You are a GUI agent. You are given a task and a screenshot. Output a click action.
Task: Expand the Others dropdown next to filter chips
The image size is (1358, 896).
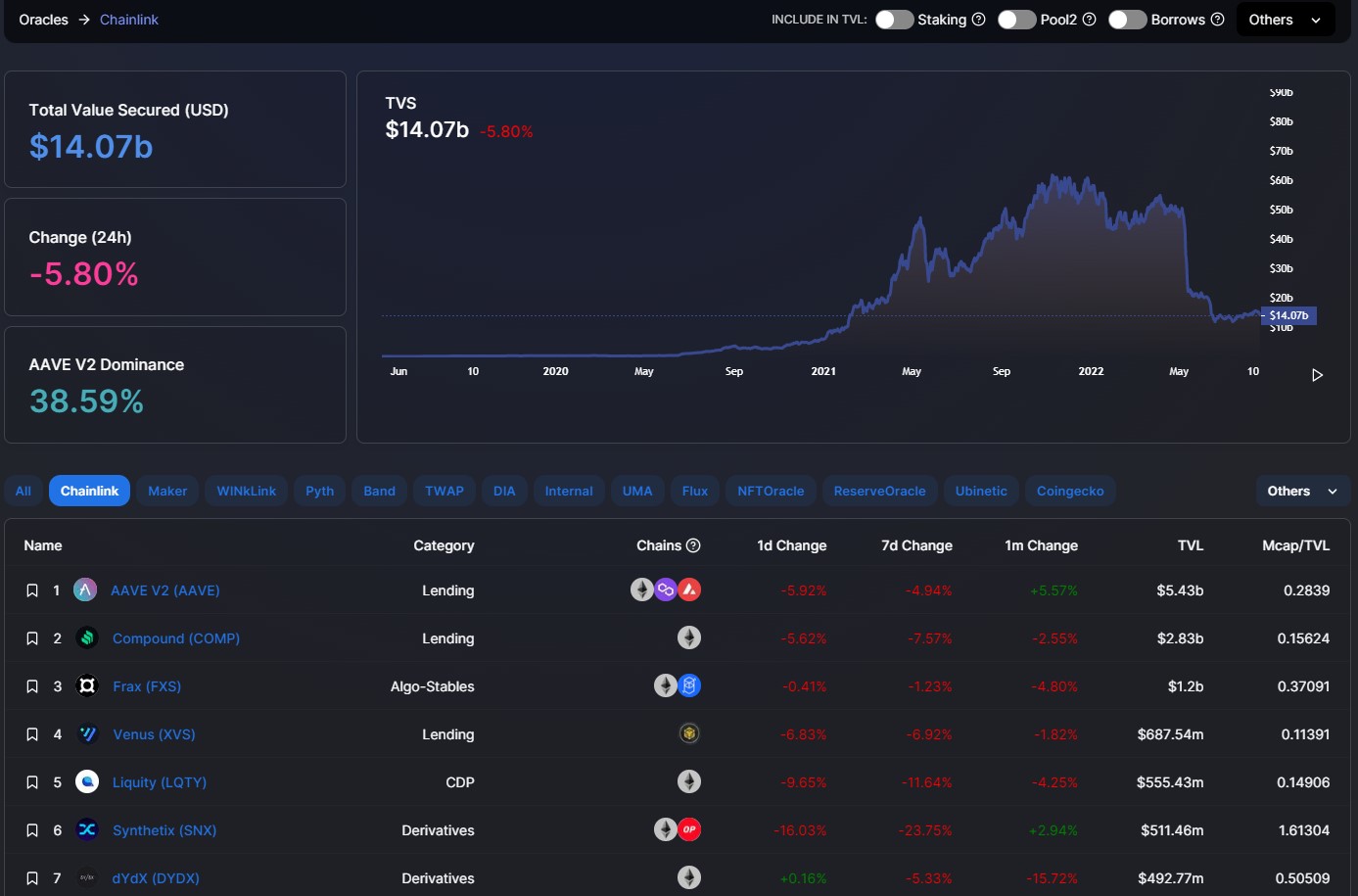coord(1302,491)
